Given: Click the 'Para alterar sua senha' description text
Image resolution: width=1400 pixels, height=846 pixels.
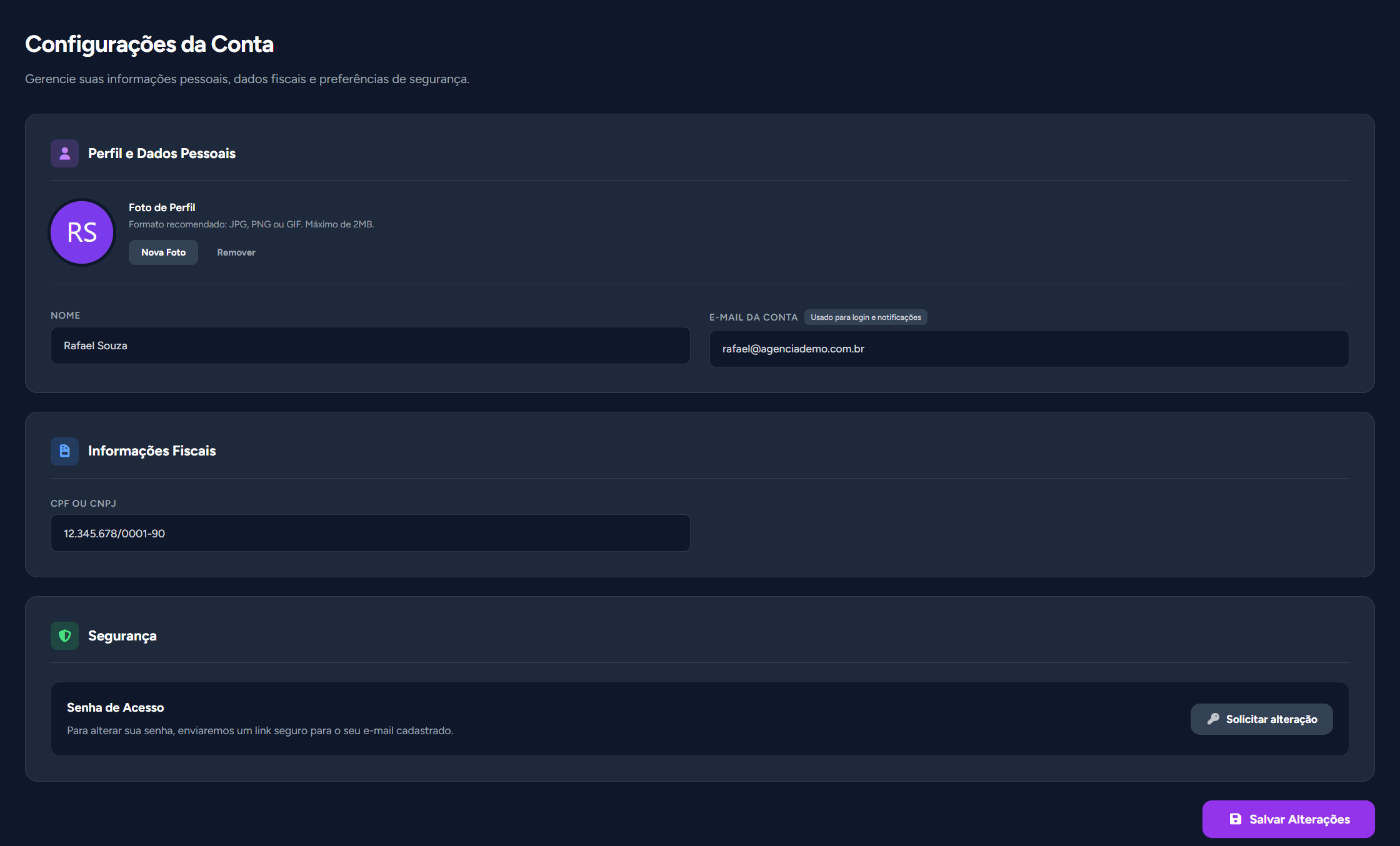Looking at the screenshot, I should point(260,731).
